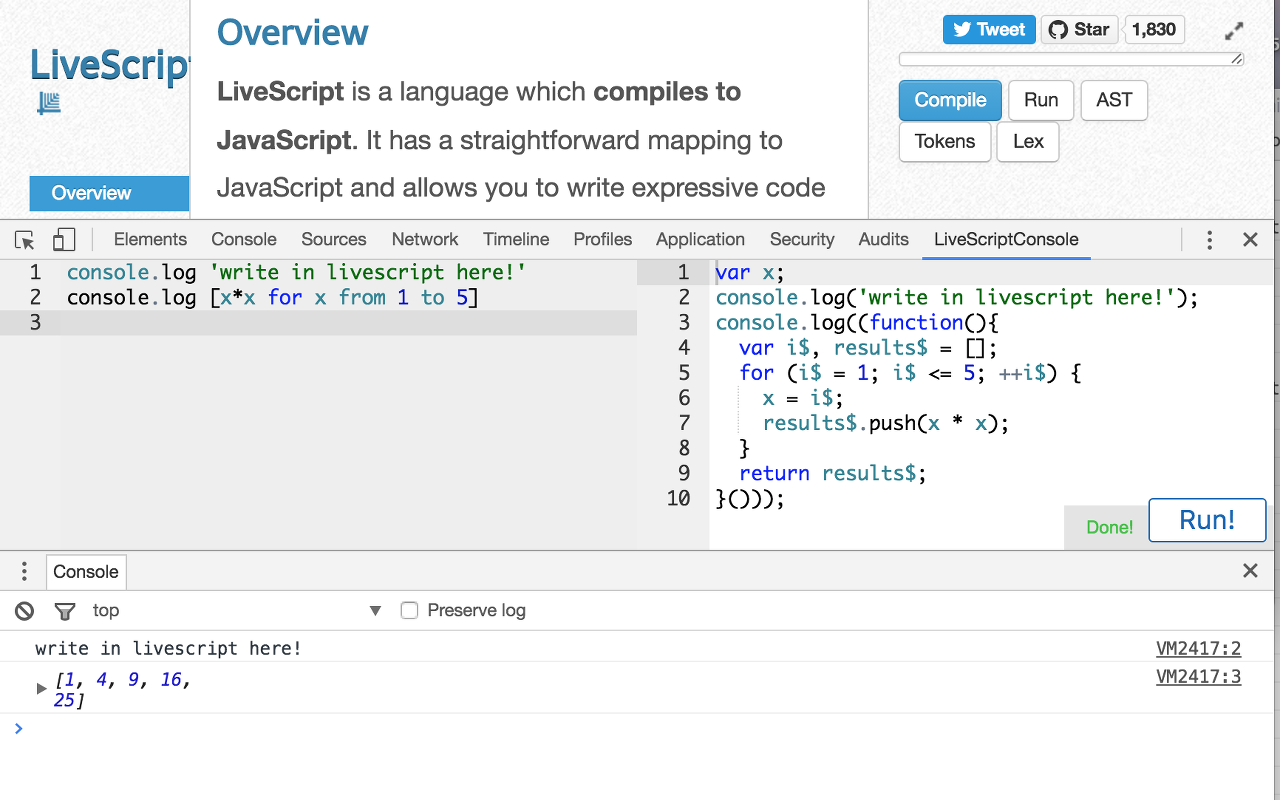Click line number 10 in the output gutter
Screen dimensions: 1280x800
click(x=678, y=498)
